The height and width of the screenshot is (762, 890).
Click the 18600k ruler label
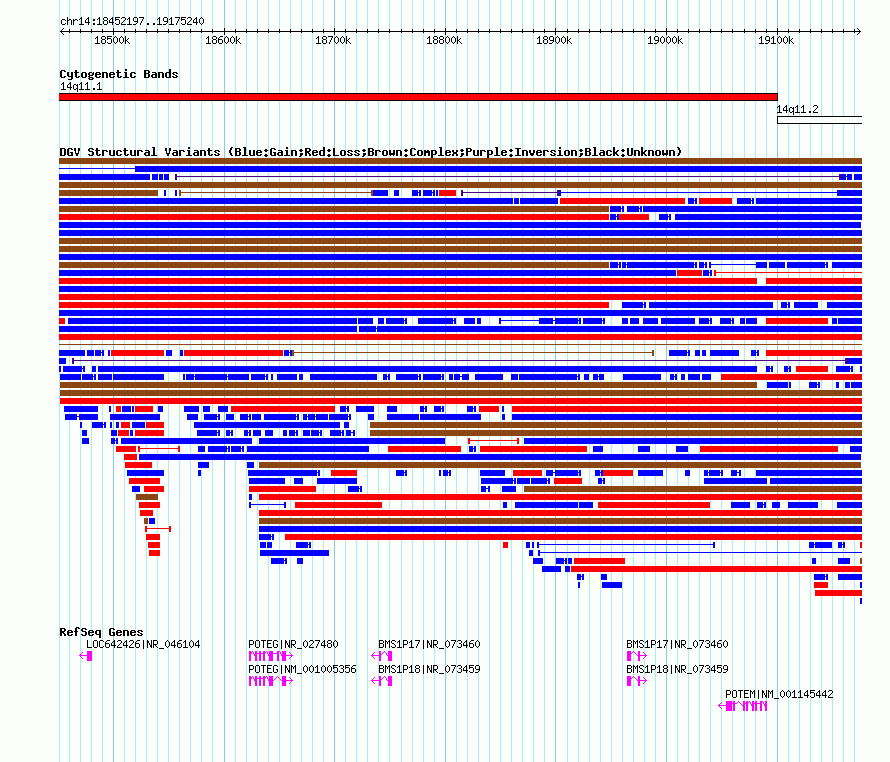point(223,41)
